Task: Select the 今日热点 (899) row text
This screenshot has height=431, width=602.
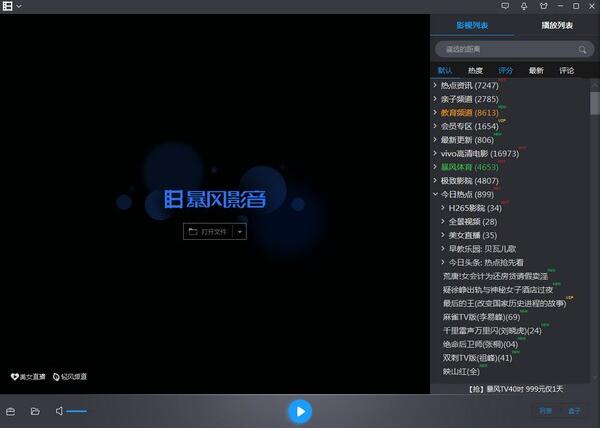Action: [x=467, y=194]
